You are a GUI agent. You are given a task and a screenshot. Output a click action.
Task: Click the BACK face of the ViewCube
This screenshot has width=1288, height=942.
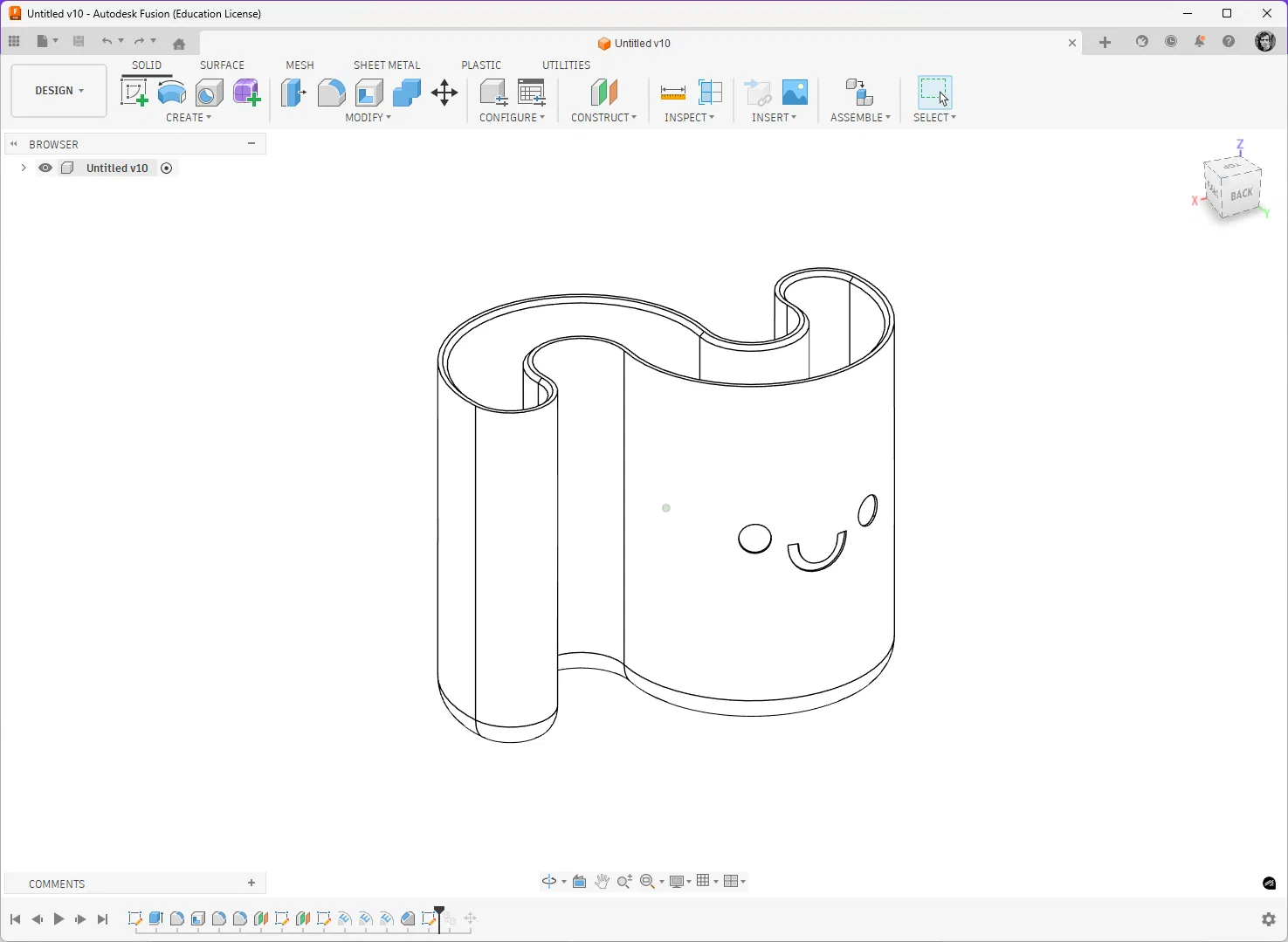1241,195
